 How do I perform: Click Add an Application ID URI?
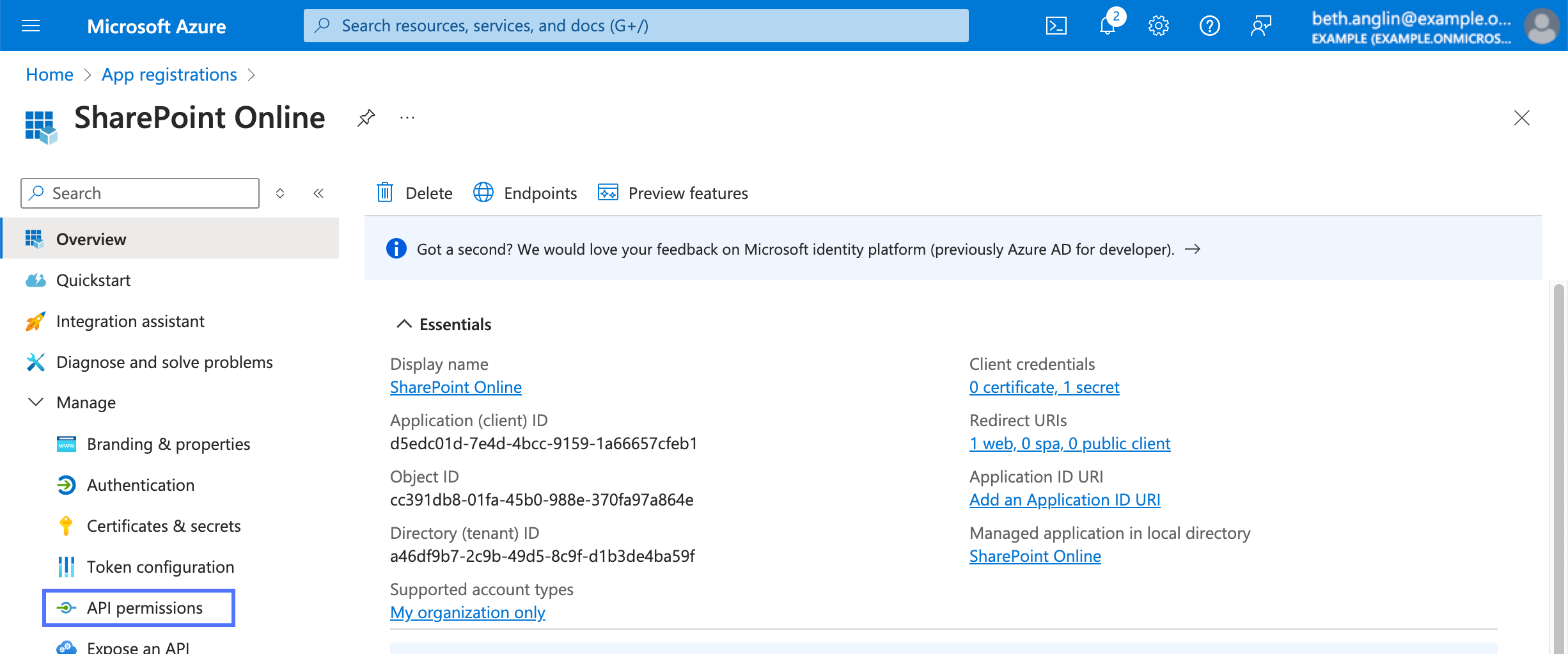(x=1065, y=500)
